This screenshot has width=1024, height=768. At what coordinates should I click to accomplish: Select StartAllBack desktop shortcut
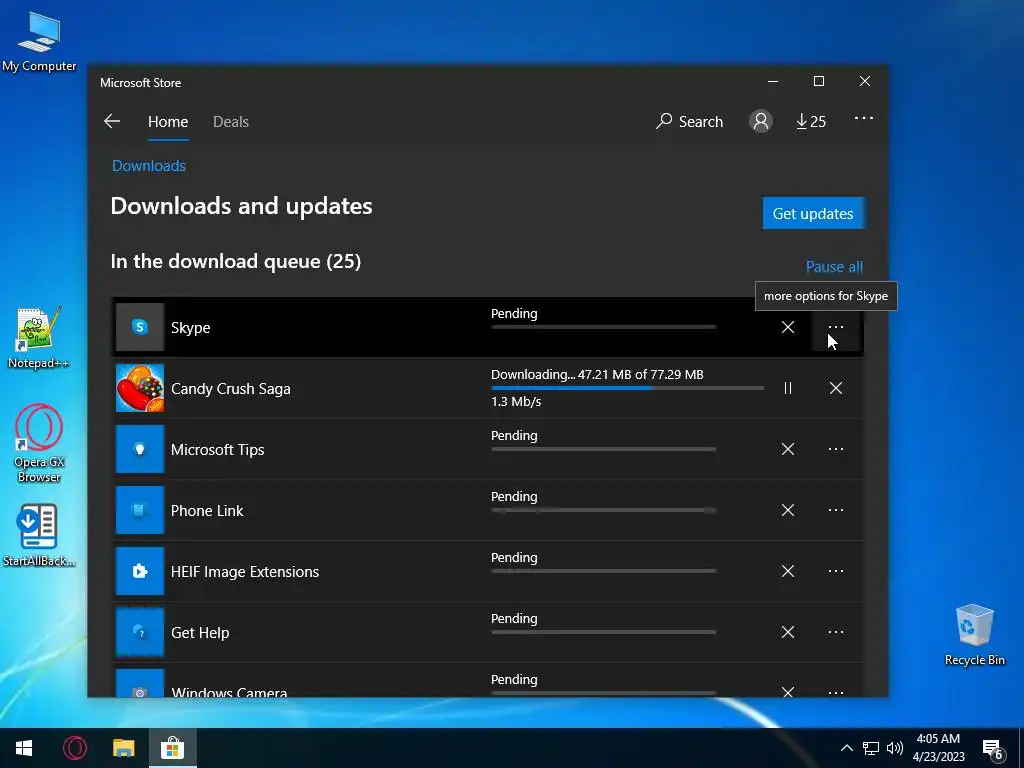(39, 536)
